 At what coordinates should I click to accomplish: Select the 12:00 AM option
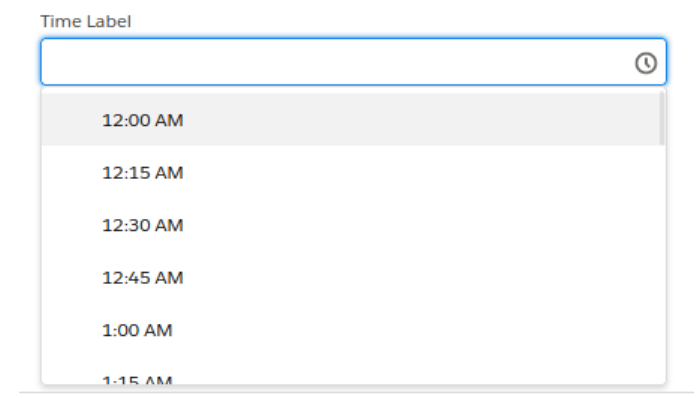[351, 120]
